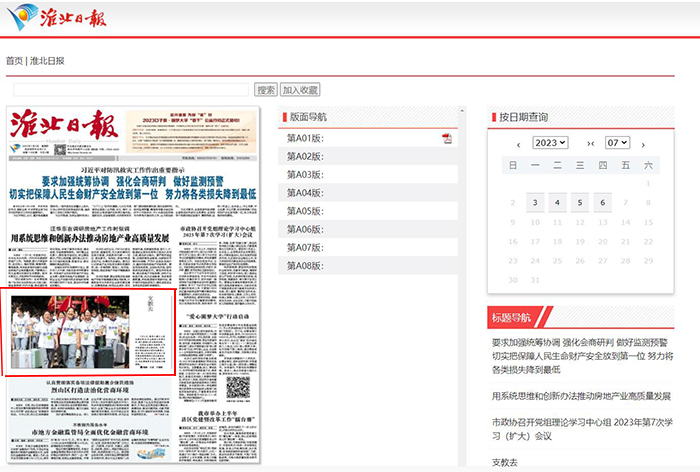Open the 首页 breadcrumb link
700x472 pixels.
pyautogui.click(x=14, y=61)
